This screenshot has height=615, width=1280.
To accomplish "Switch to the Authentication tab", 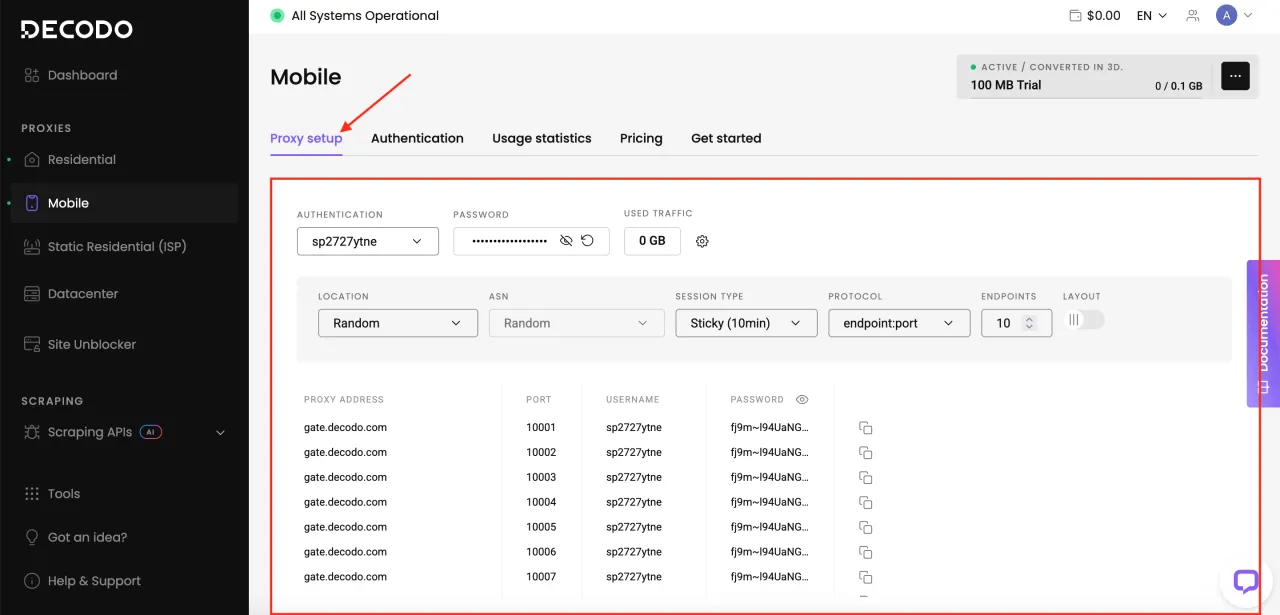I will tap(417, 138).
